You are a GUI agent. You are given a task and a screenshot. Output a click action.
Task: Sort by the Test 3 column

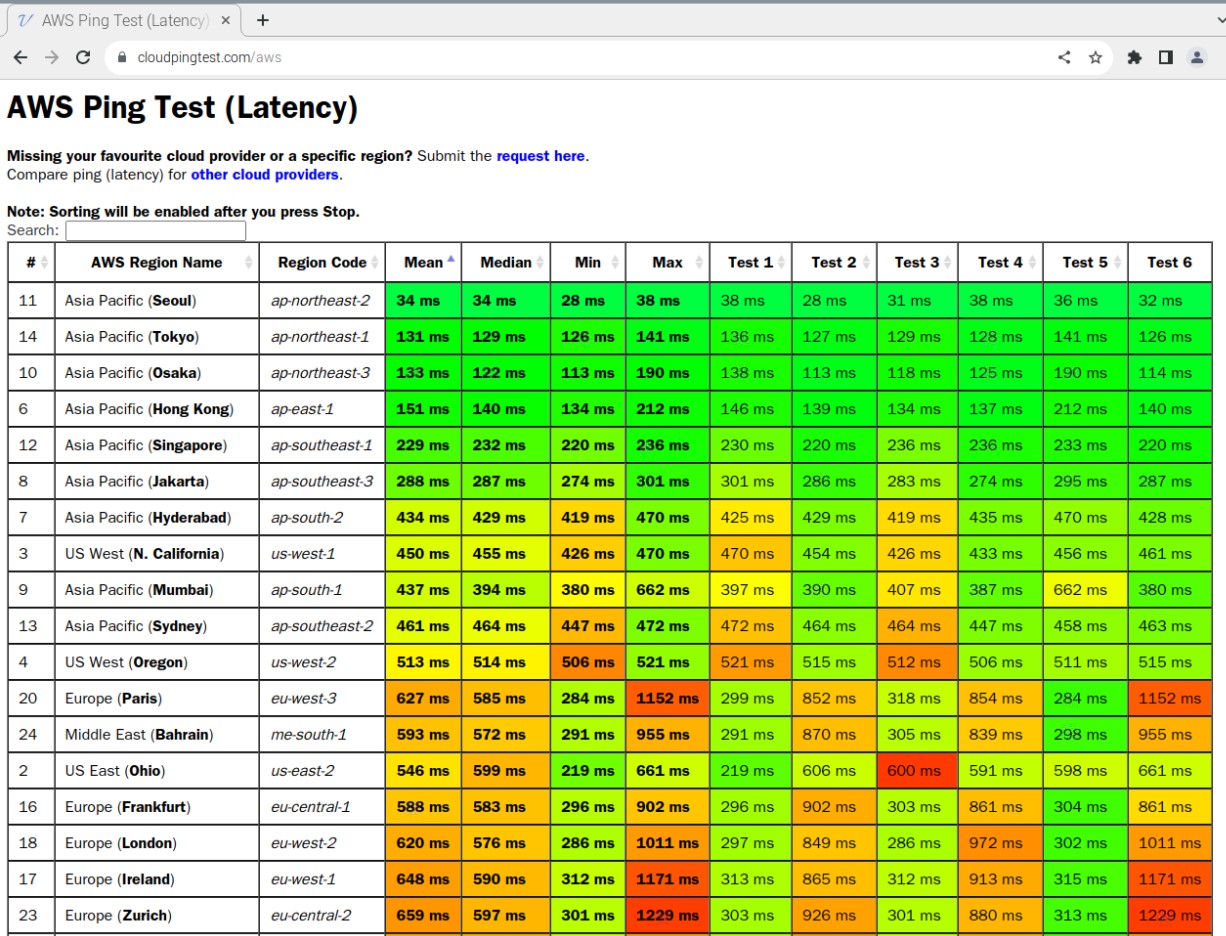pyautogui.click(x=917, y=262)
